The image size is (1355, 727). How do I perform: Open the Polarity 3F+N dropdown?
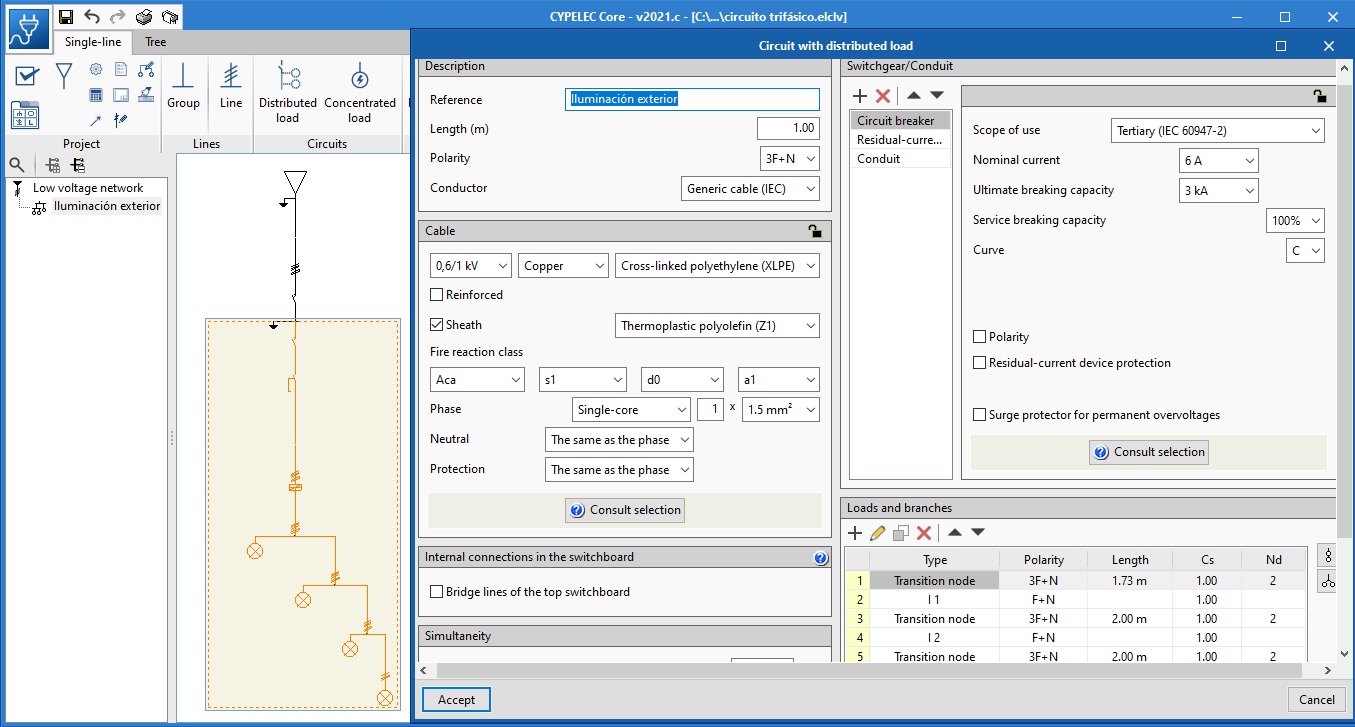pyautogui.click(x=789, y=159)
